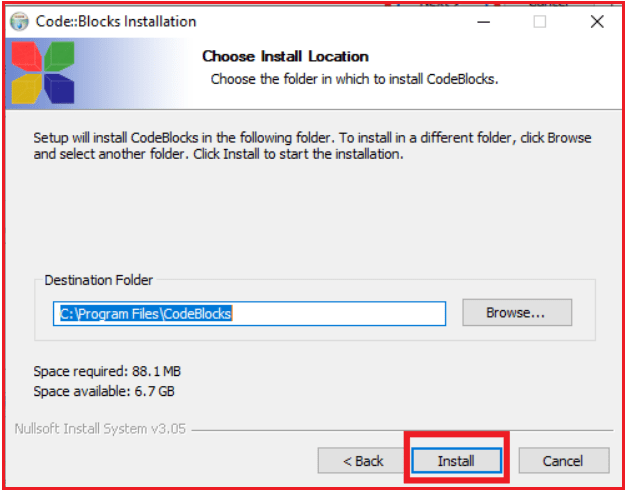Click the Destination Folder group label
The height and width of the screenshot is (494, 628).
[99, 280]
